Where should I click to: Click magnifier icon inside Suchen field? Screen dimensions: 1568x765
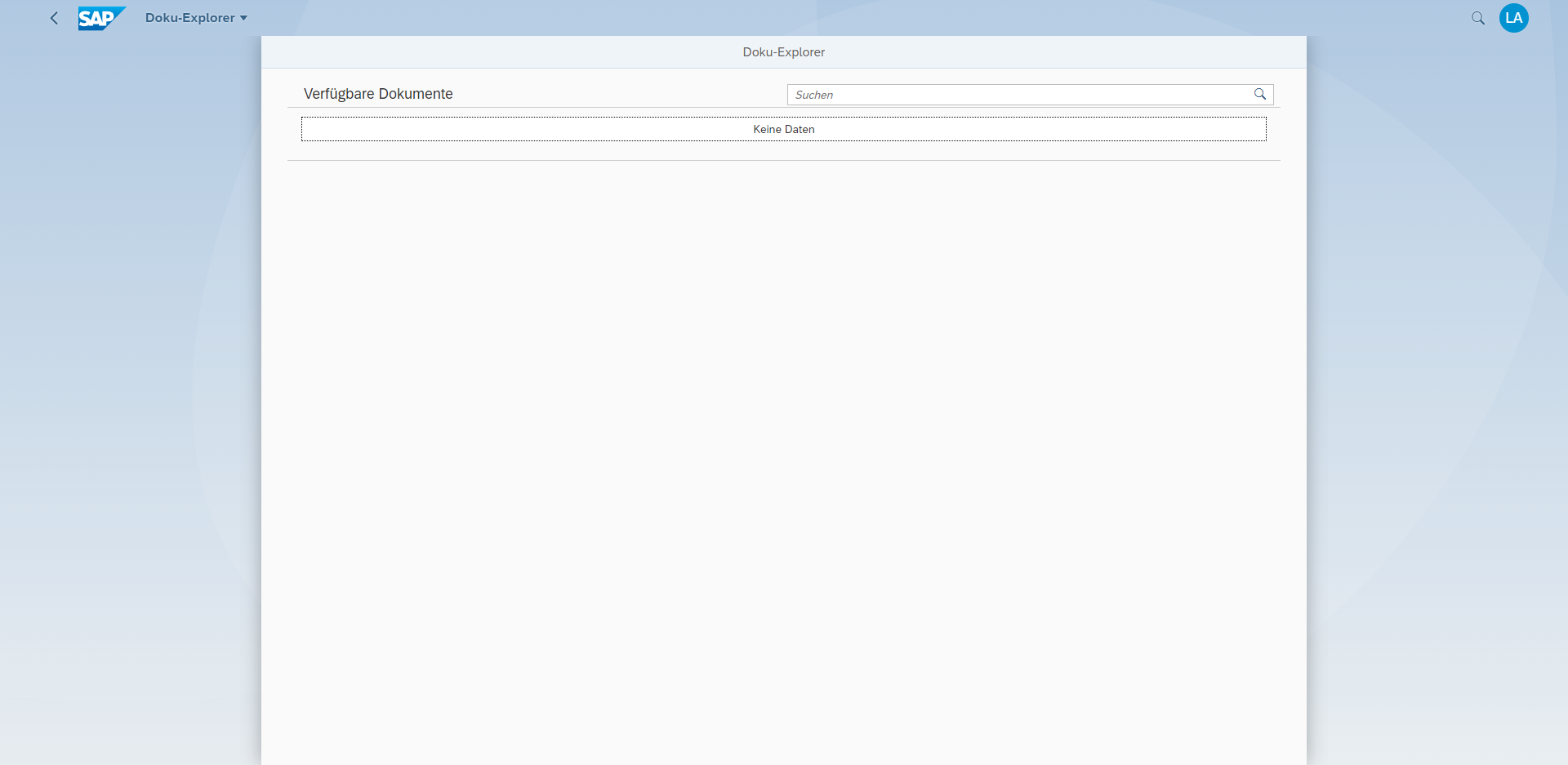[1259, 95]
